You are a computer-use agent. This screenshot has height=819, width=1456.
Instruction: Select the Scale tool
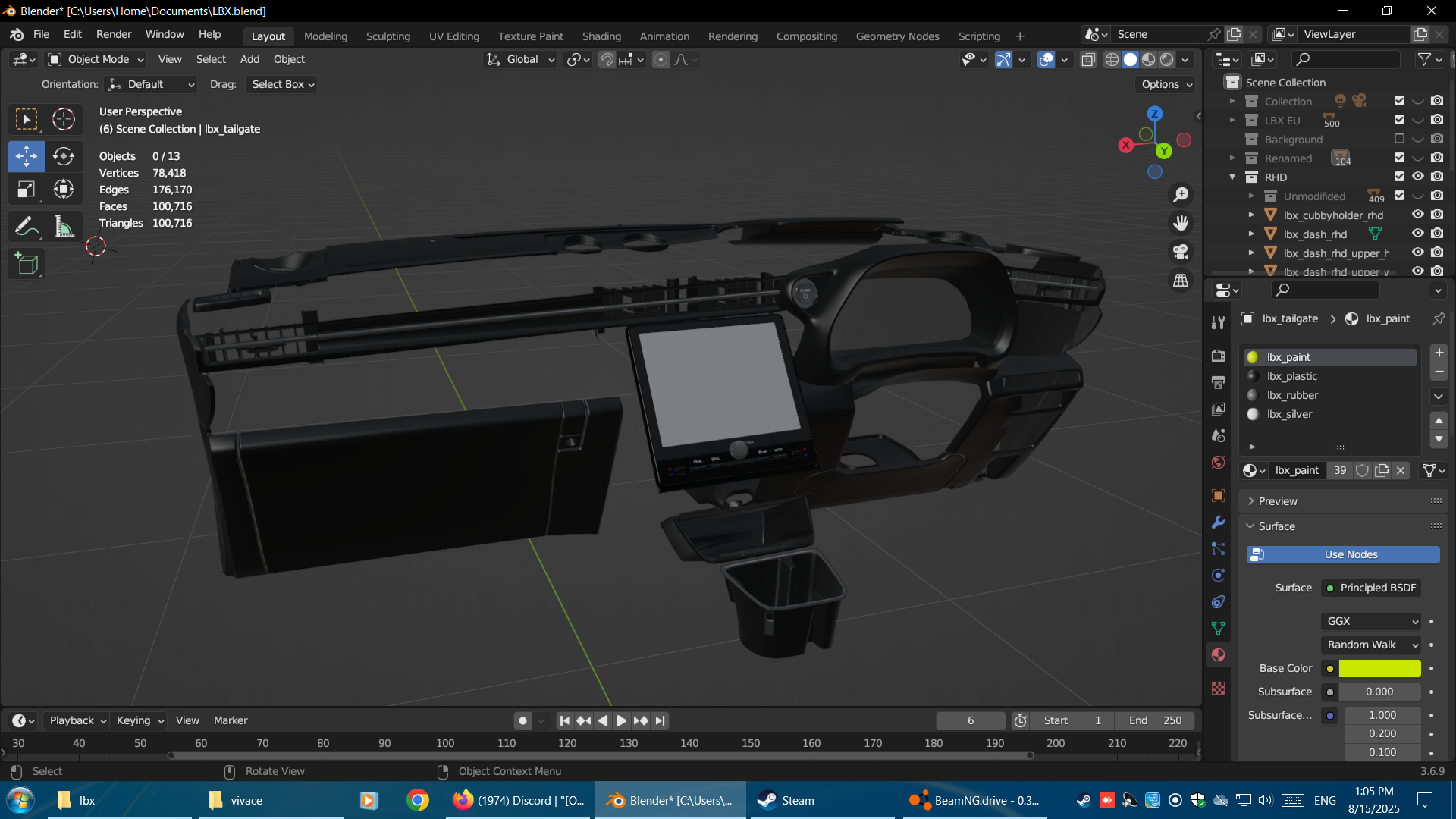[26, 190]
